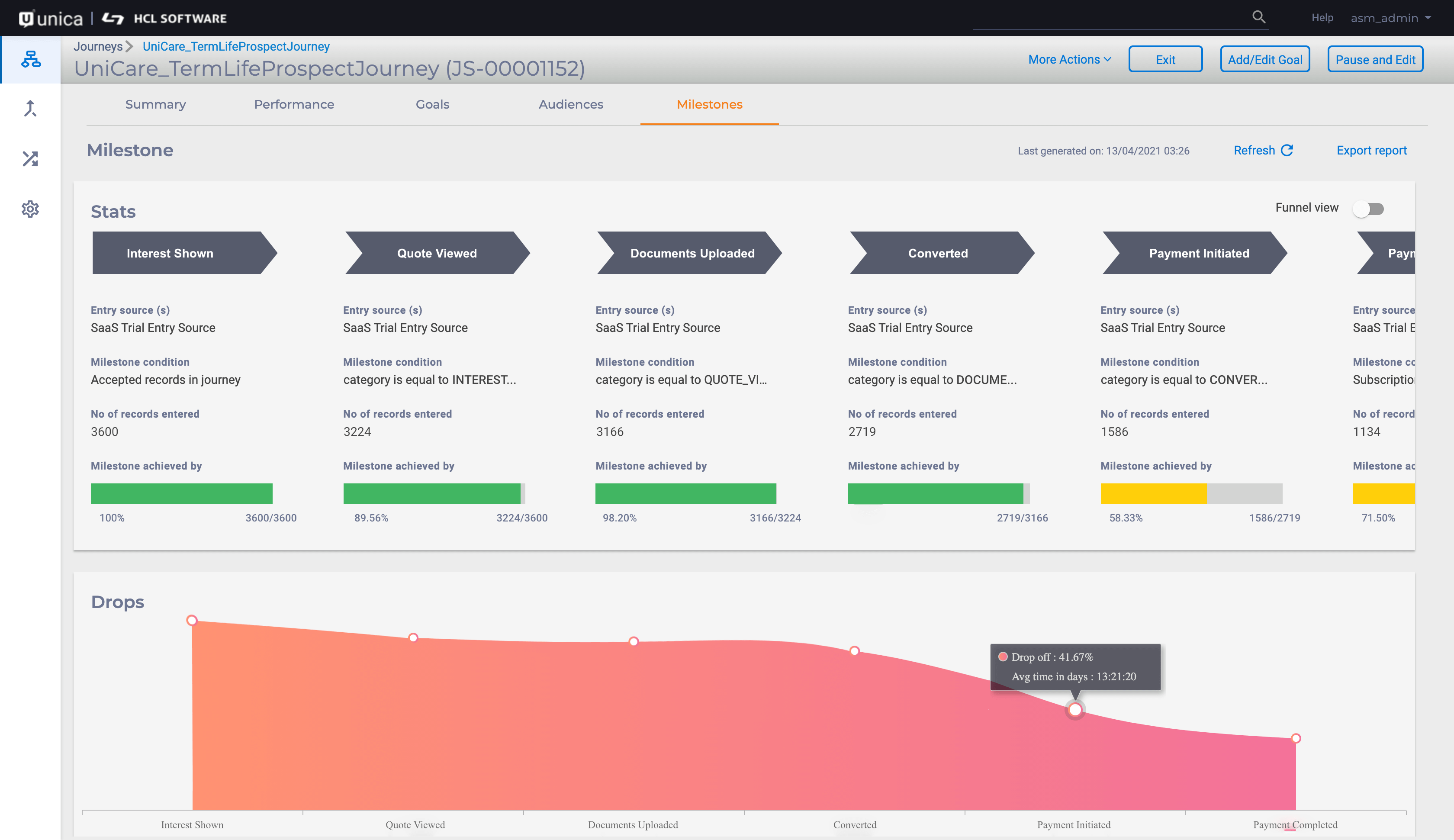Expand the More Actions dropdown
The height and width of the screenshot is (840, 1454).
tap(1069, 59)
